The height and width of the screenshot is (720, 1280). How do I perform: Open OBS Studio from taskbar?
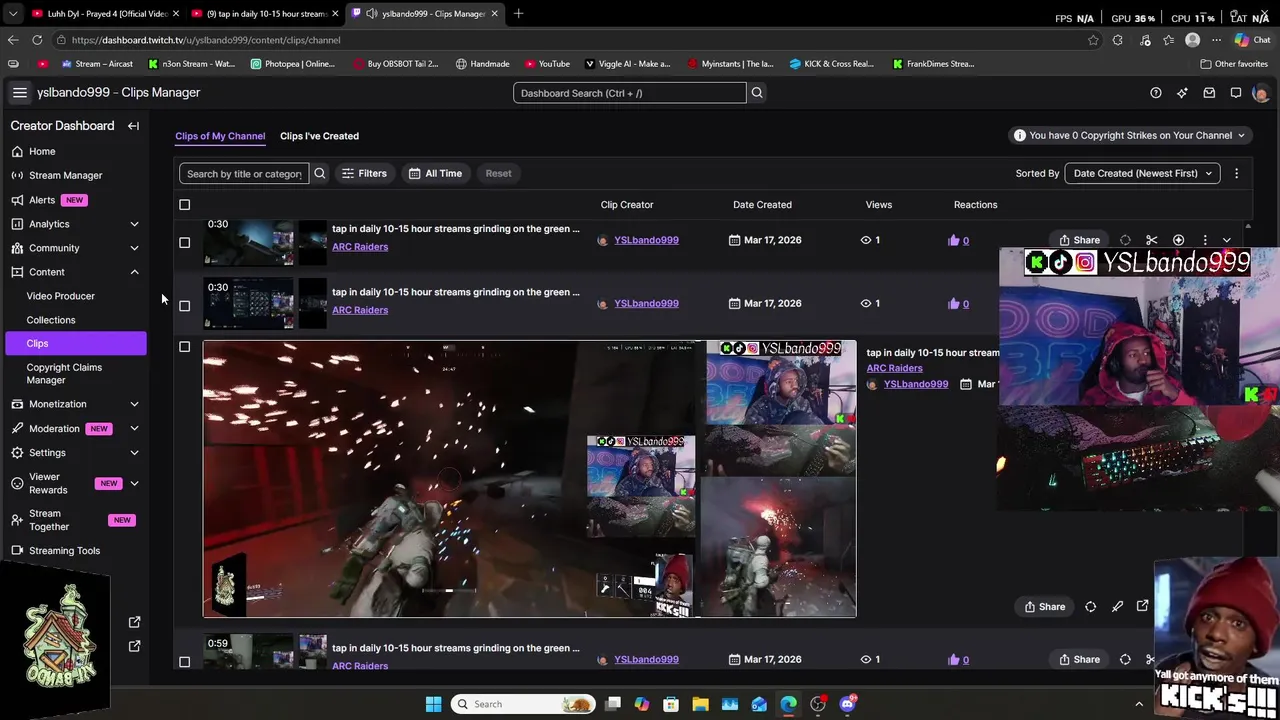(x=818, y=704)
